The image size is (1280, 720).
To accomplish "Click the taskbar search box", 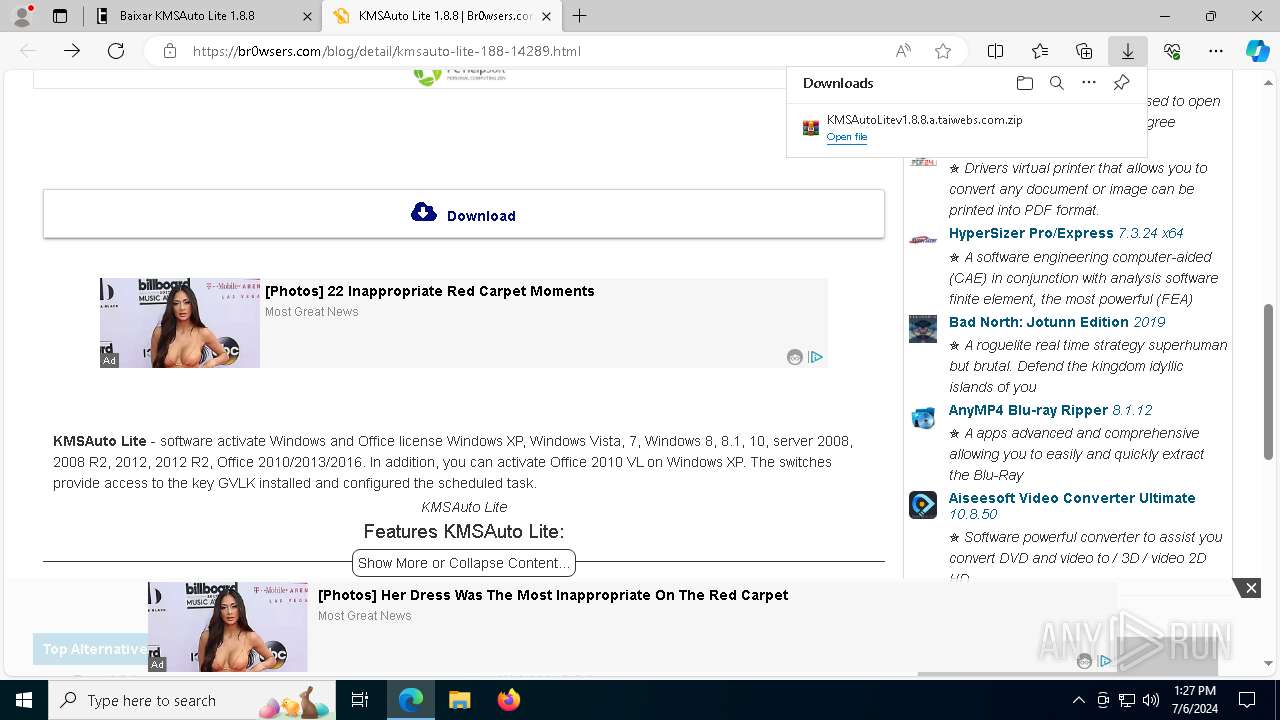I will (194, 700).
